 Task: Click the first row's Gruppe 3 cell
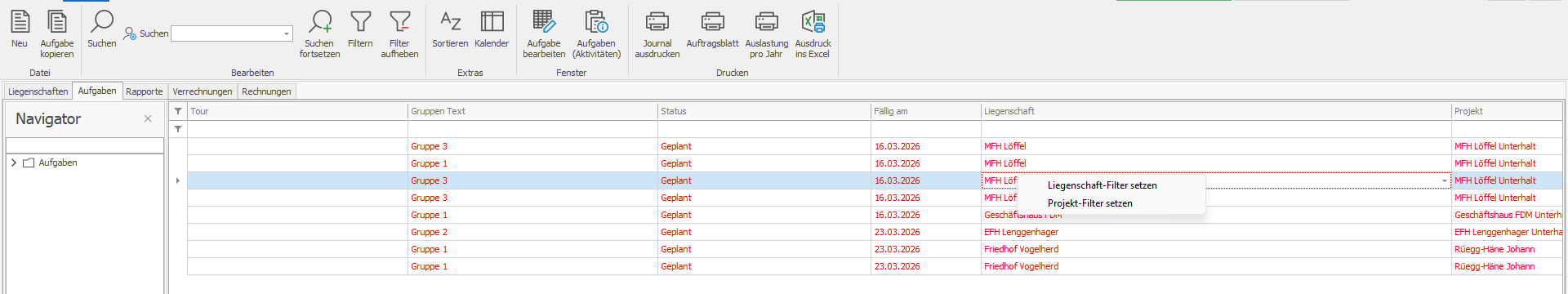(x=532, y=146)
